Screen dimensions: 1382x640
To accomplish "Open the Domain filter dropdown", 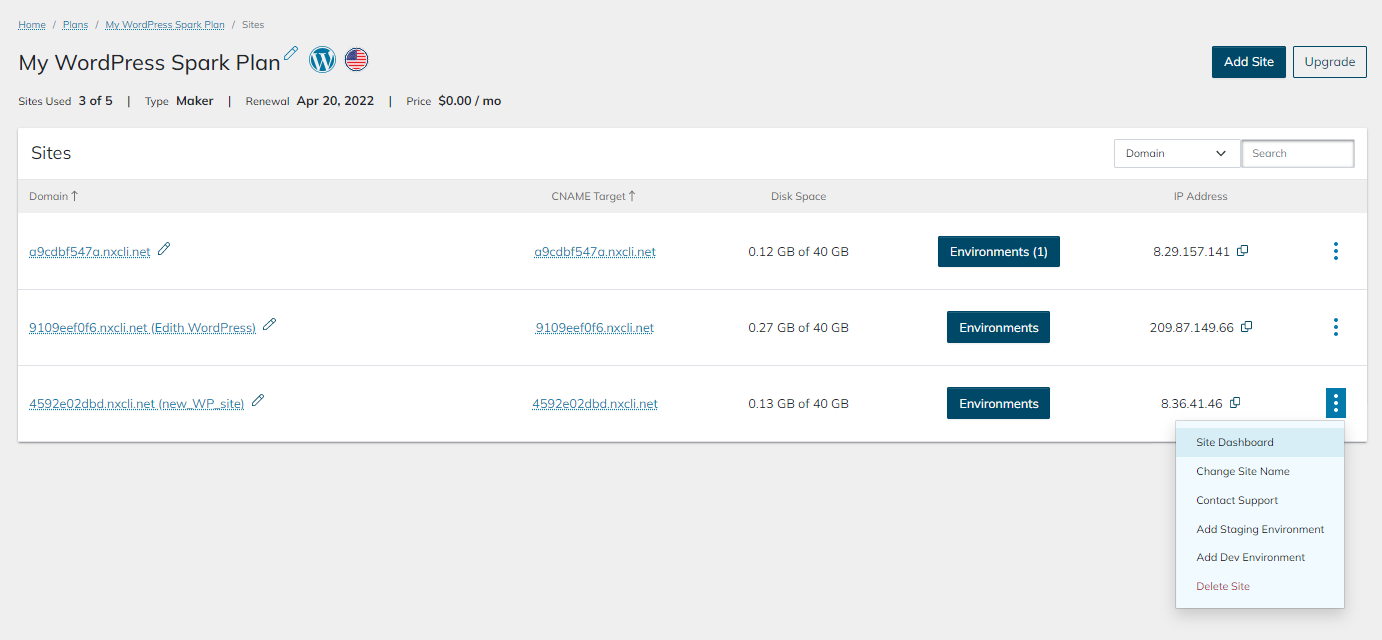I will pos(1177,153).
